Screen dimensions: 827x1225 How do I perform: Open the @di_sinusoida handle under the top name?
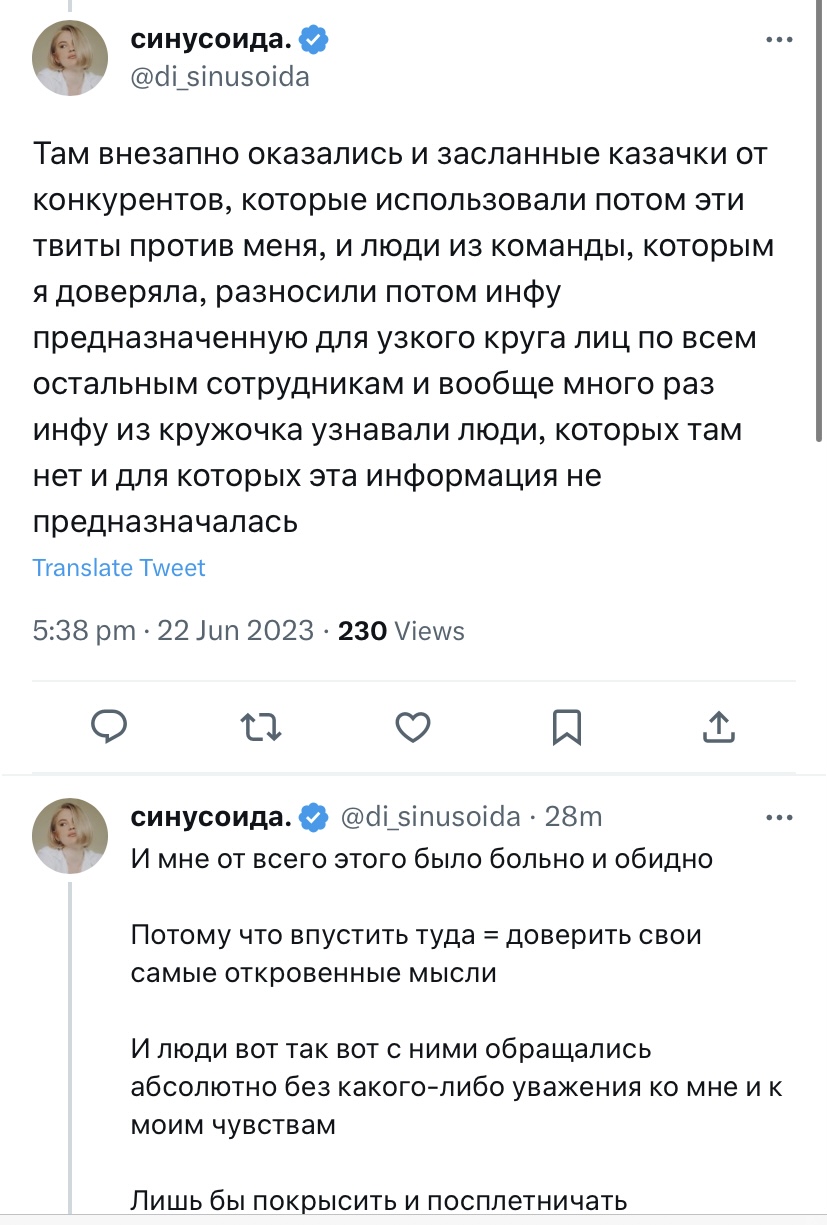click(x=220, y=77)
